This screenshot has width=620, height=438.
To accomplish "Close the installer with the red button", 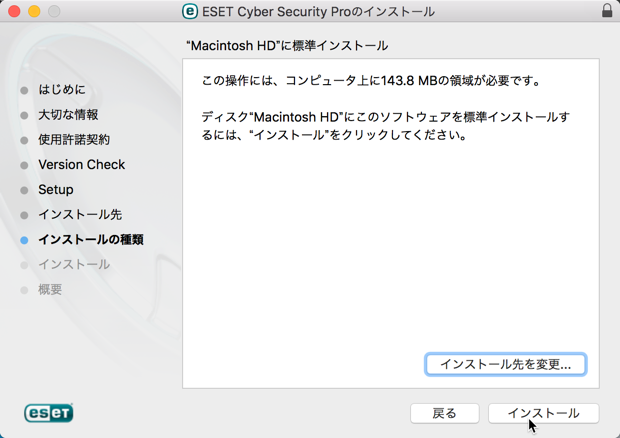I will click(x=14, y=11).
